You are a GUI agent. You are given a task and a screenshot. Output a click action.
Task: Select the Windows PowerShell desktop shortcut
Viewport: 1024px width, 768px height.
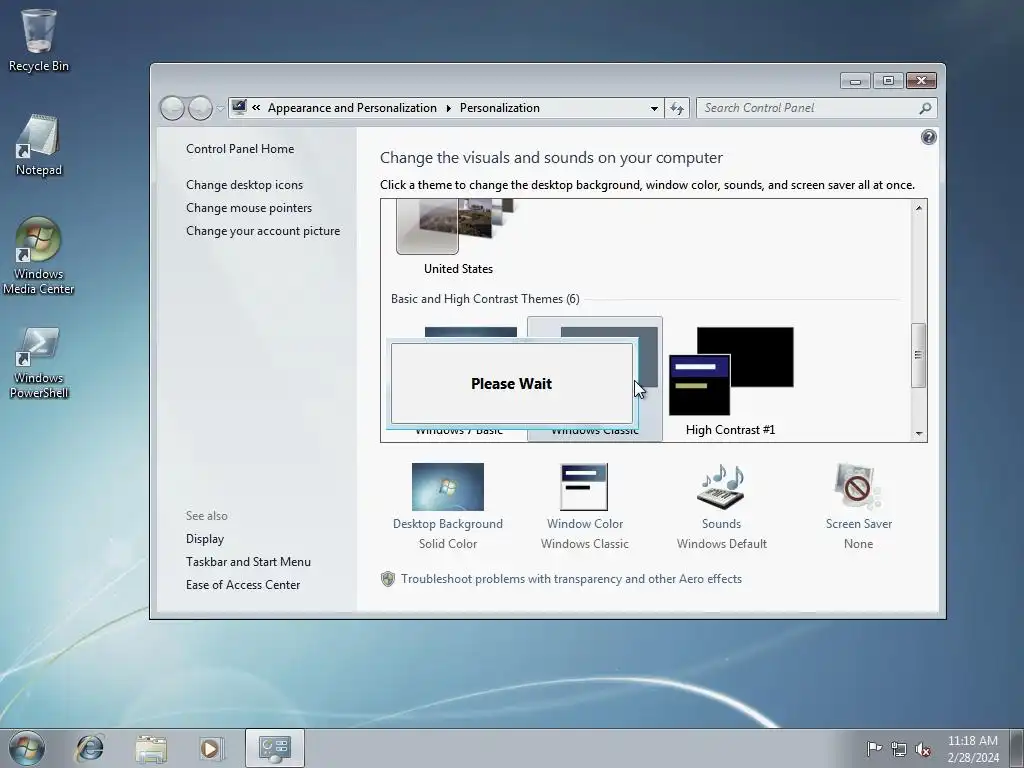[x=38, y=362]
